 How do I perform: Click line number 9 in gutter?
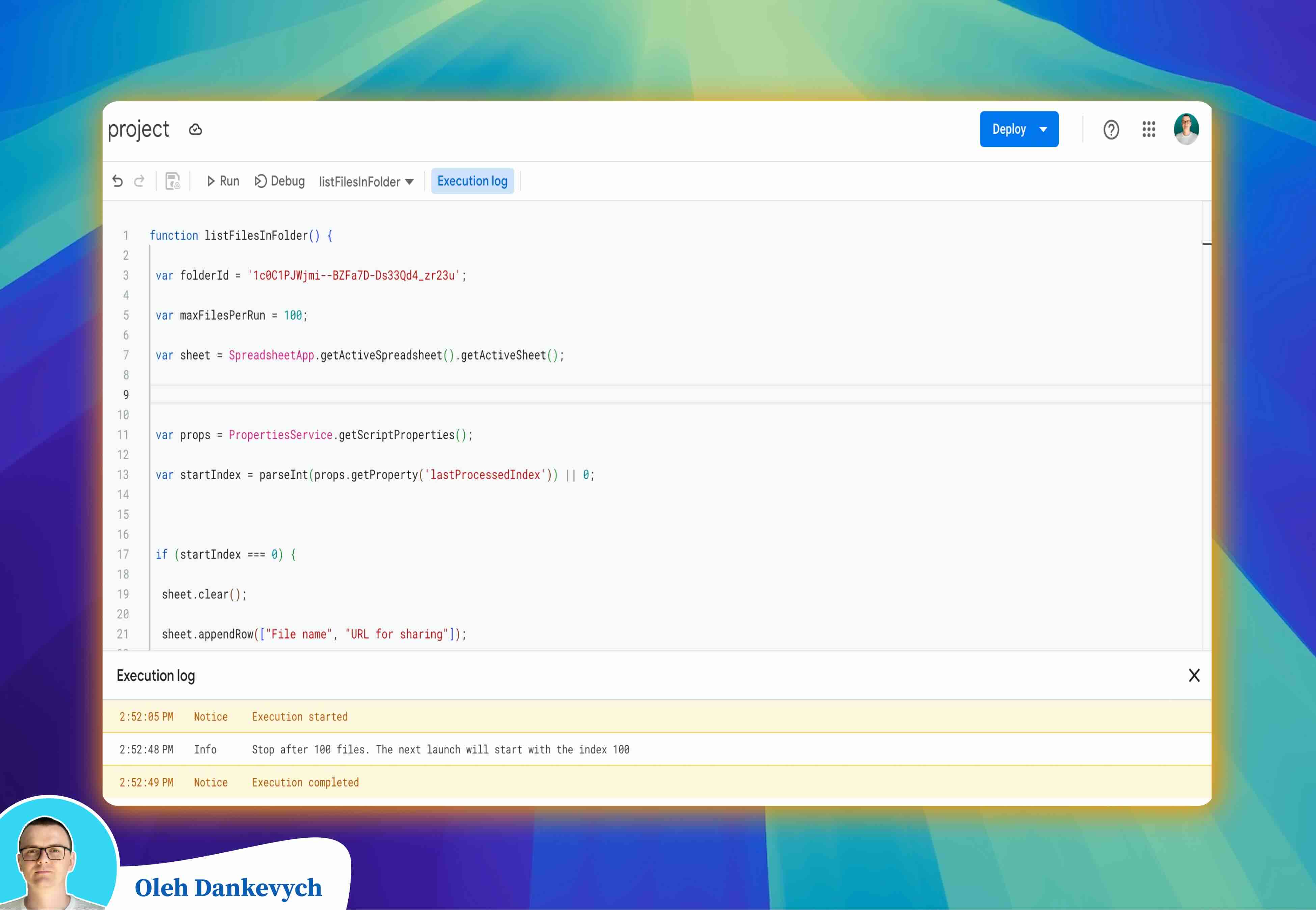point(126,395)
